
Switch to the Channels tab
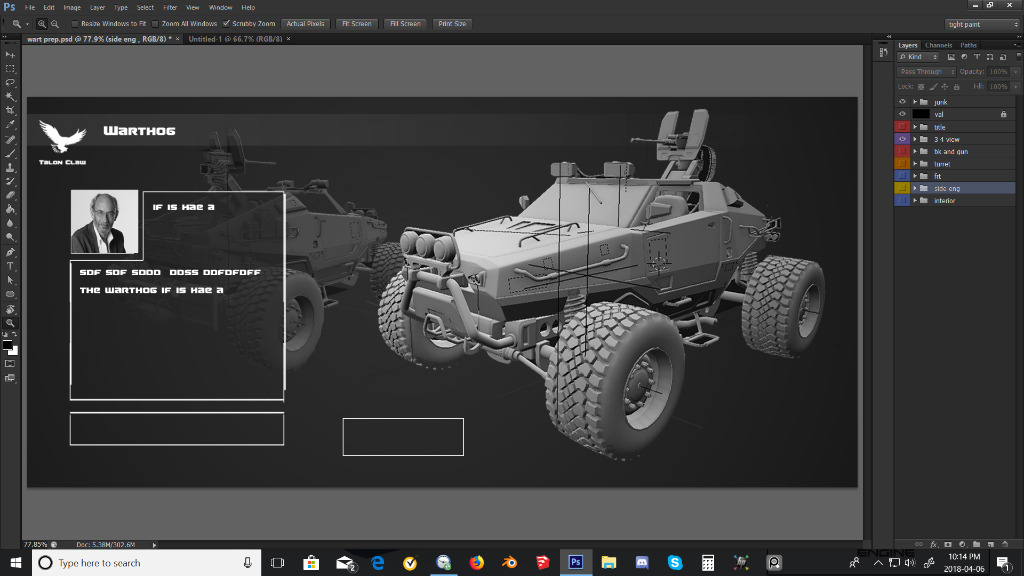click(938, 45)
